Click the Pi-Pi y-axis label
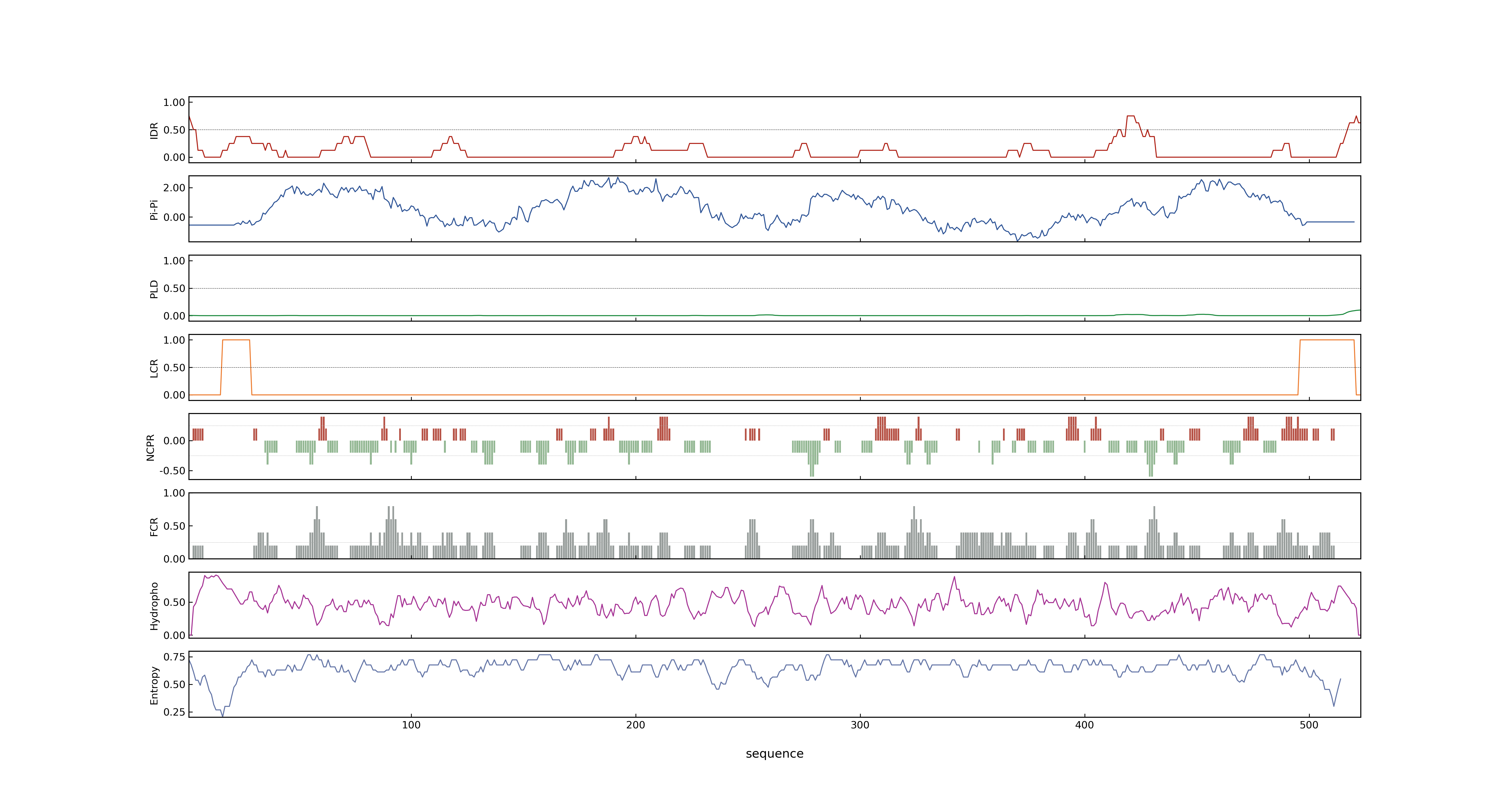The image size is (1512, 806). click(154, 209)
